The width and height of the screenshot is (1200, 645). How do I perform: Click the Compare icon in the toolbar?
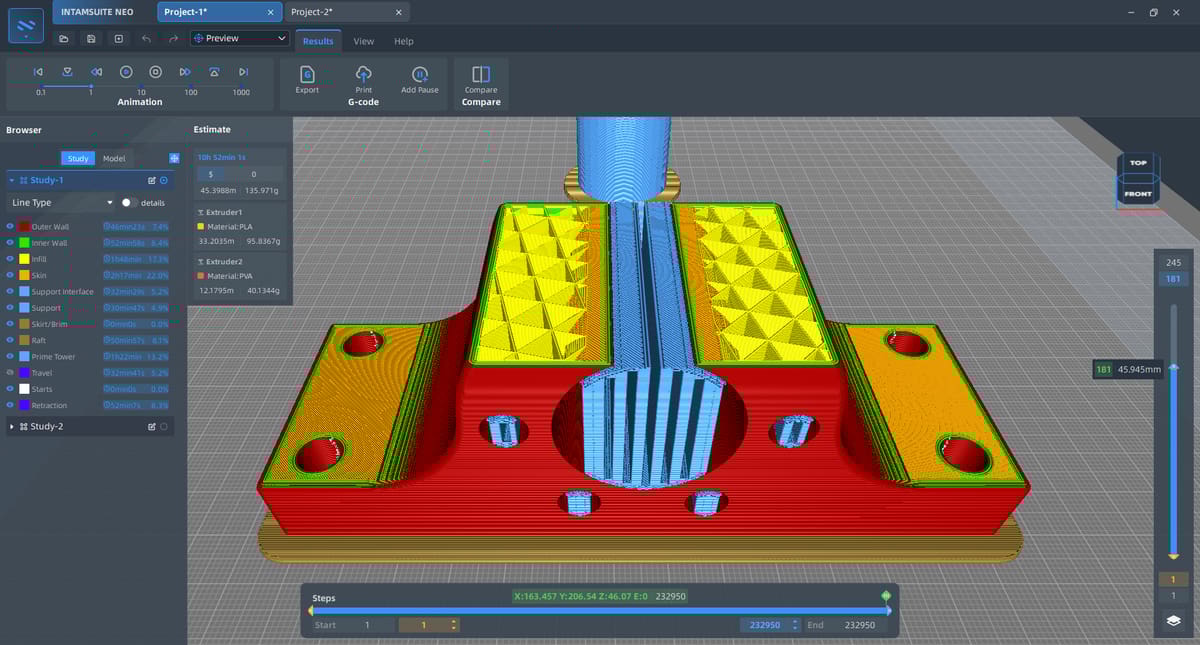[x=480, y=79]
